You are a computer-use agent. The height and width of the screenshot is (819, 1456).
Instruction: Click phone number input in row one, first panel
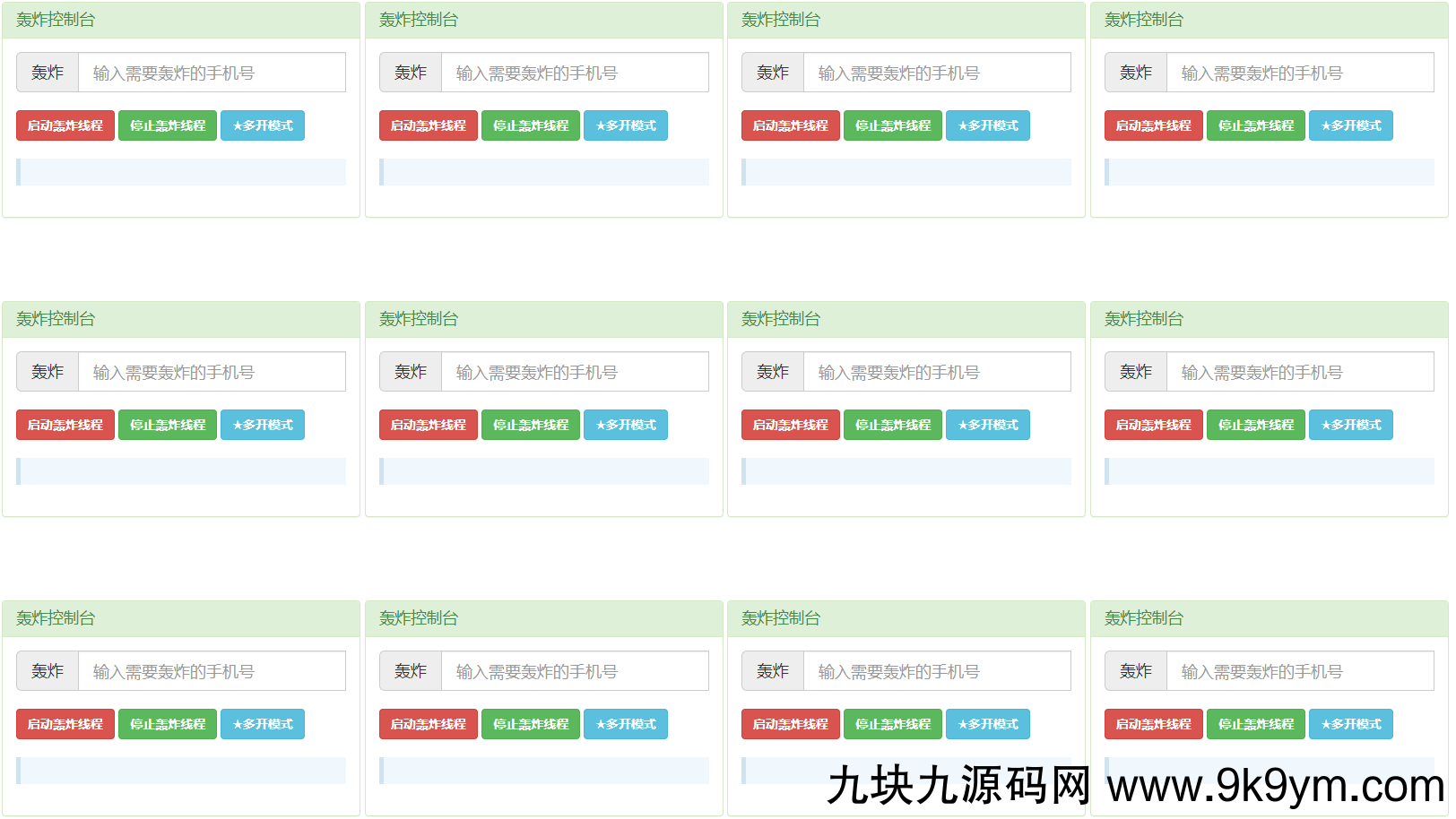(x=212, y=73)
